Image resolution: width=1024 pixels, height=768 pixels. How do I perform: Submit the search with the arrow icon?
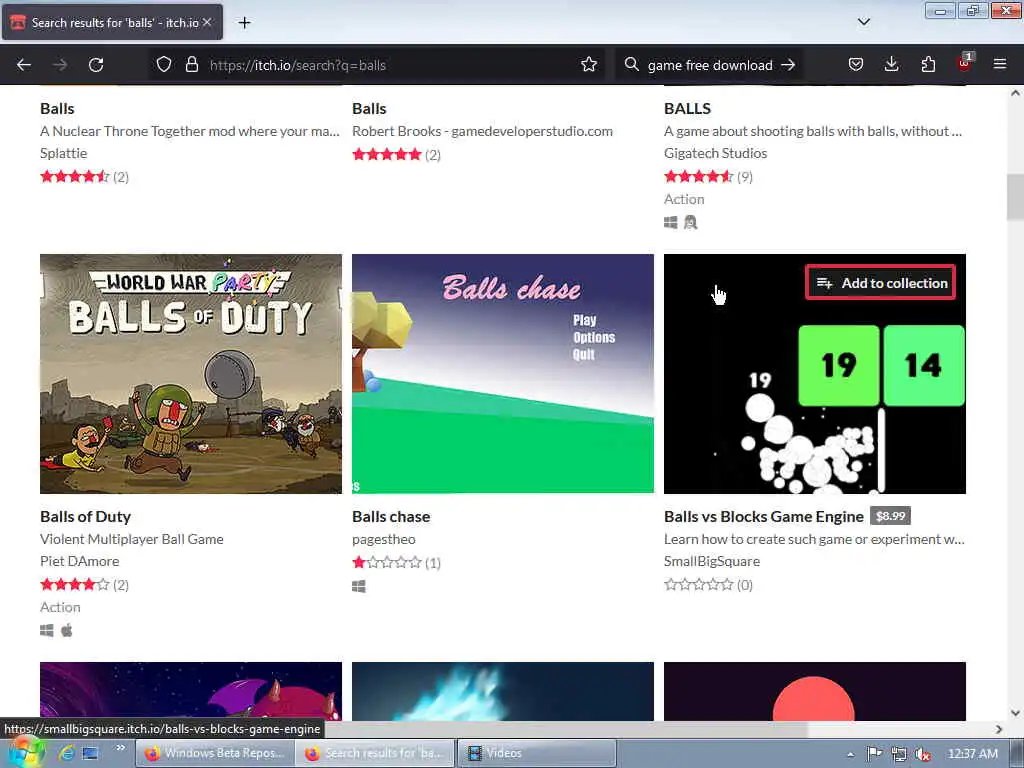788,65
